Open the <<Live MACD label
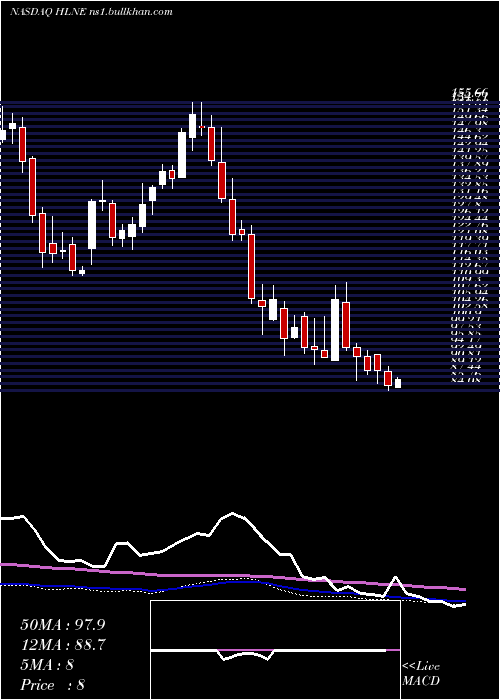 [421, 673]
